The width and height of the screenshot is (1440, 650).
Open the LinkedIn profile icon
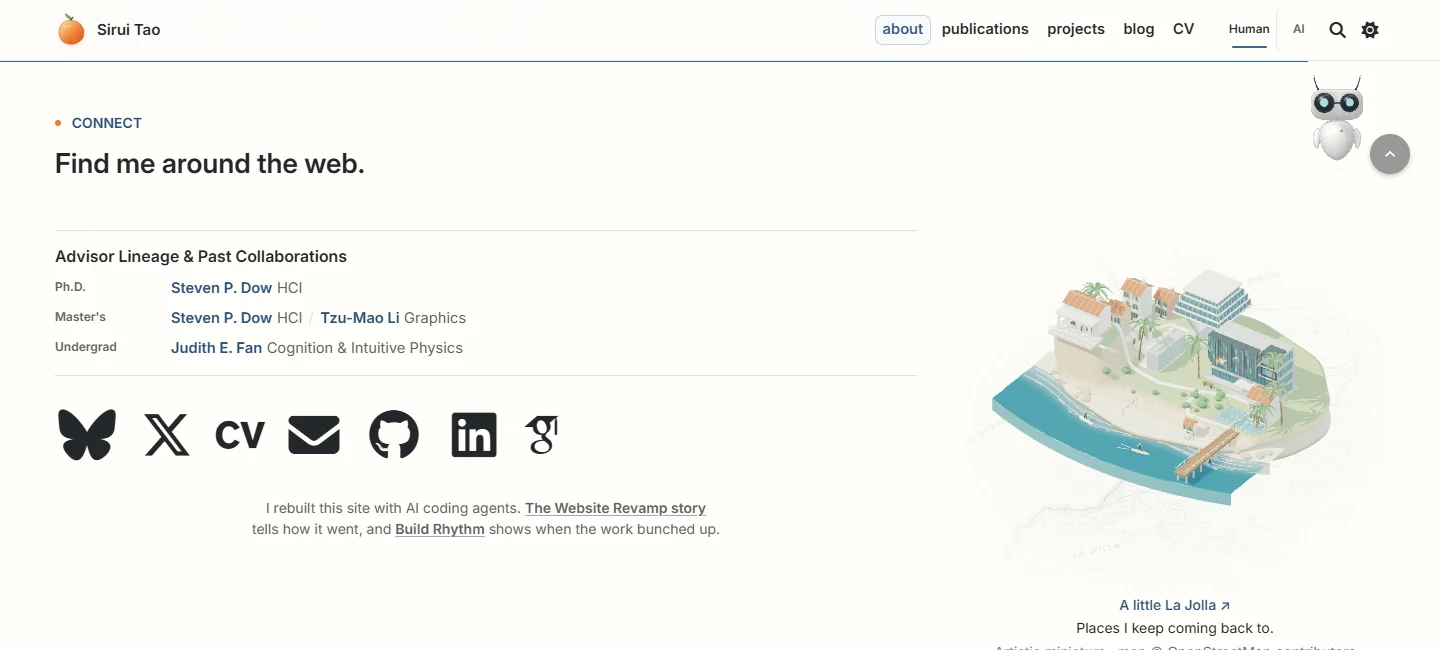(474, 435)
